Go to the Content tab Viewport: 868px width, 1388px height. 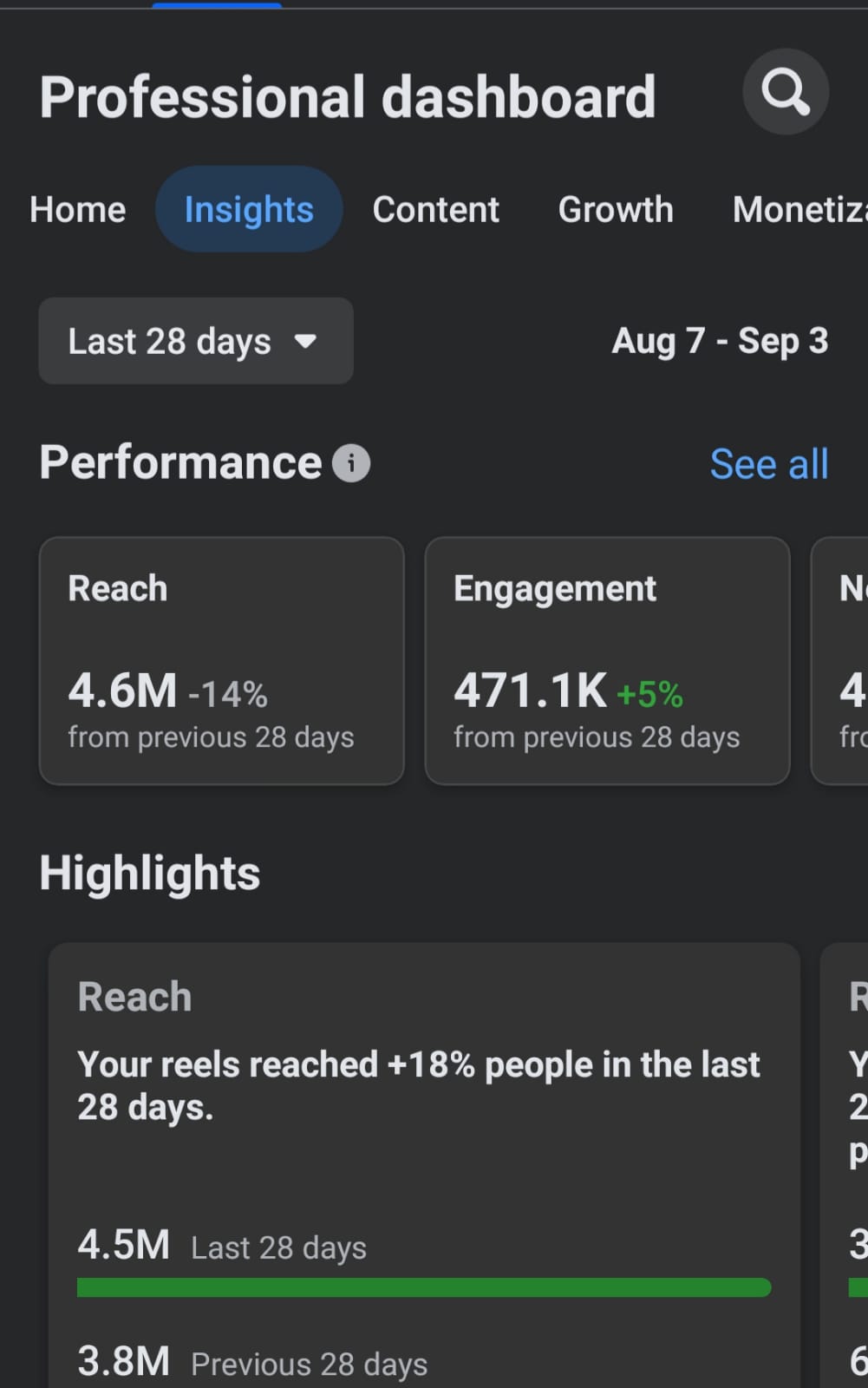[x=436, y=210]
